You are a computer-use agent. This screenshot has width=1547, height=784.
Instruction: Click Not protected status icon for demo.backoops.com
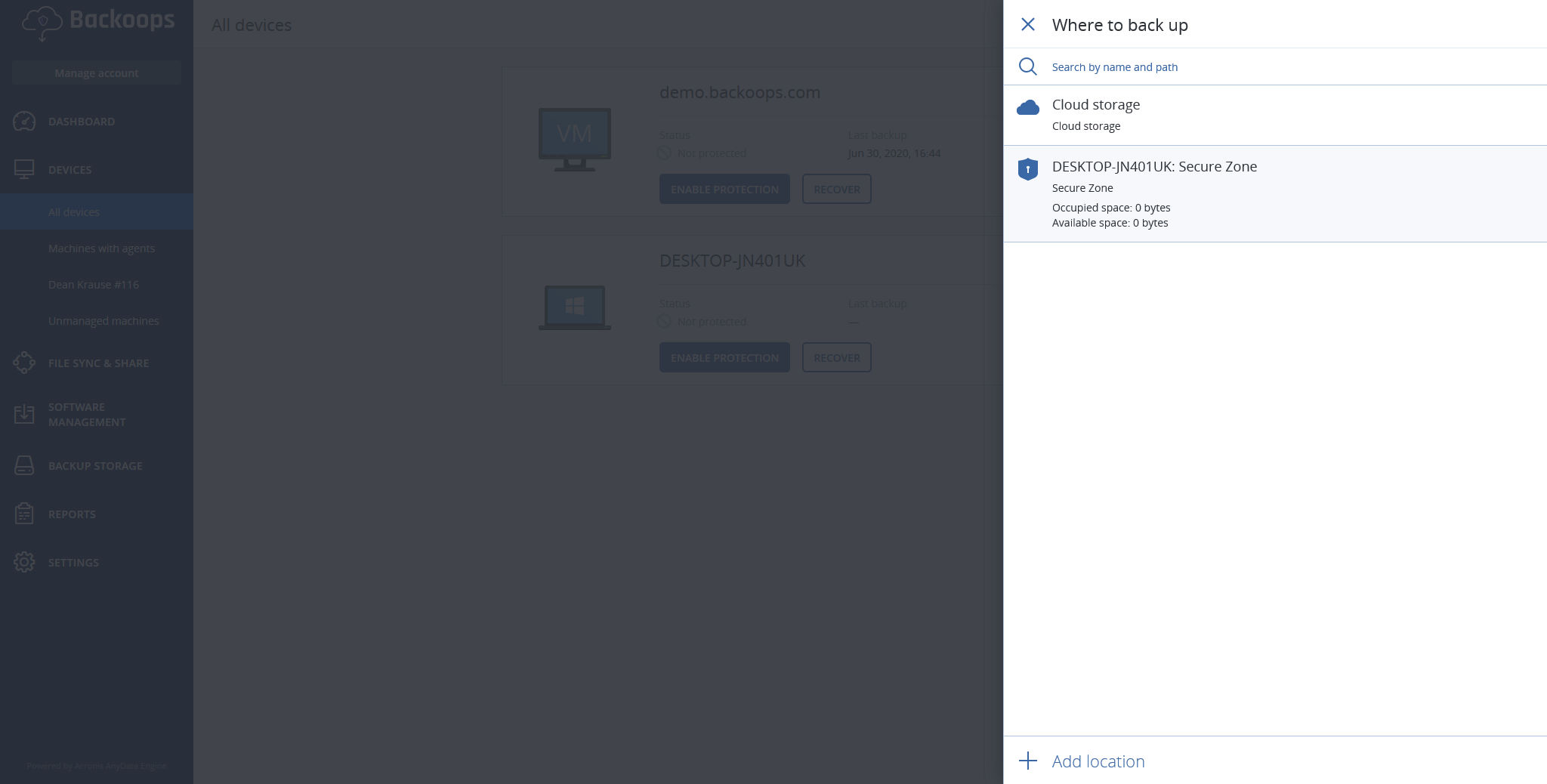(x=664, y=153)
